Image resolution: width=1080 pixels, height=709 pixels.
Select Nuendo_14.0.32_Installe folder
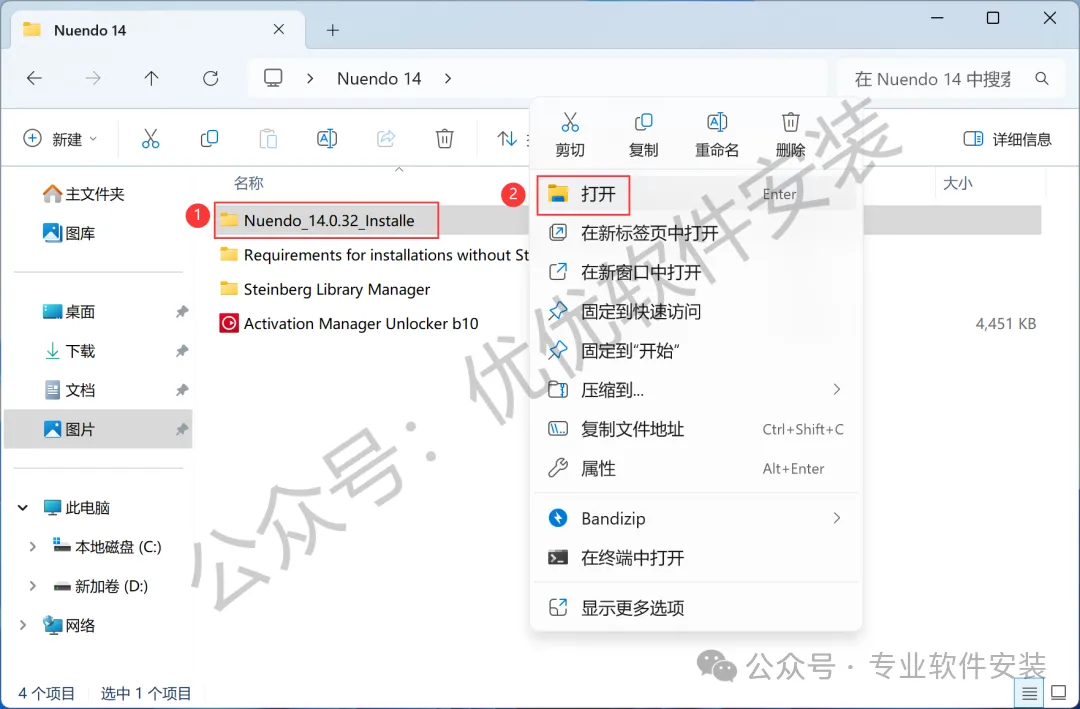click(326, 220)
